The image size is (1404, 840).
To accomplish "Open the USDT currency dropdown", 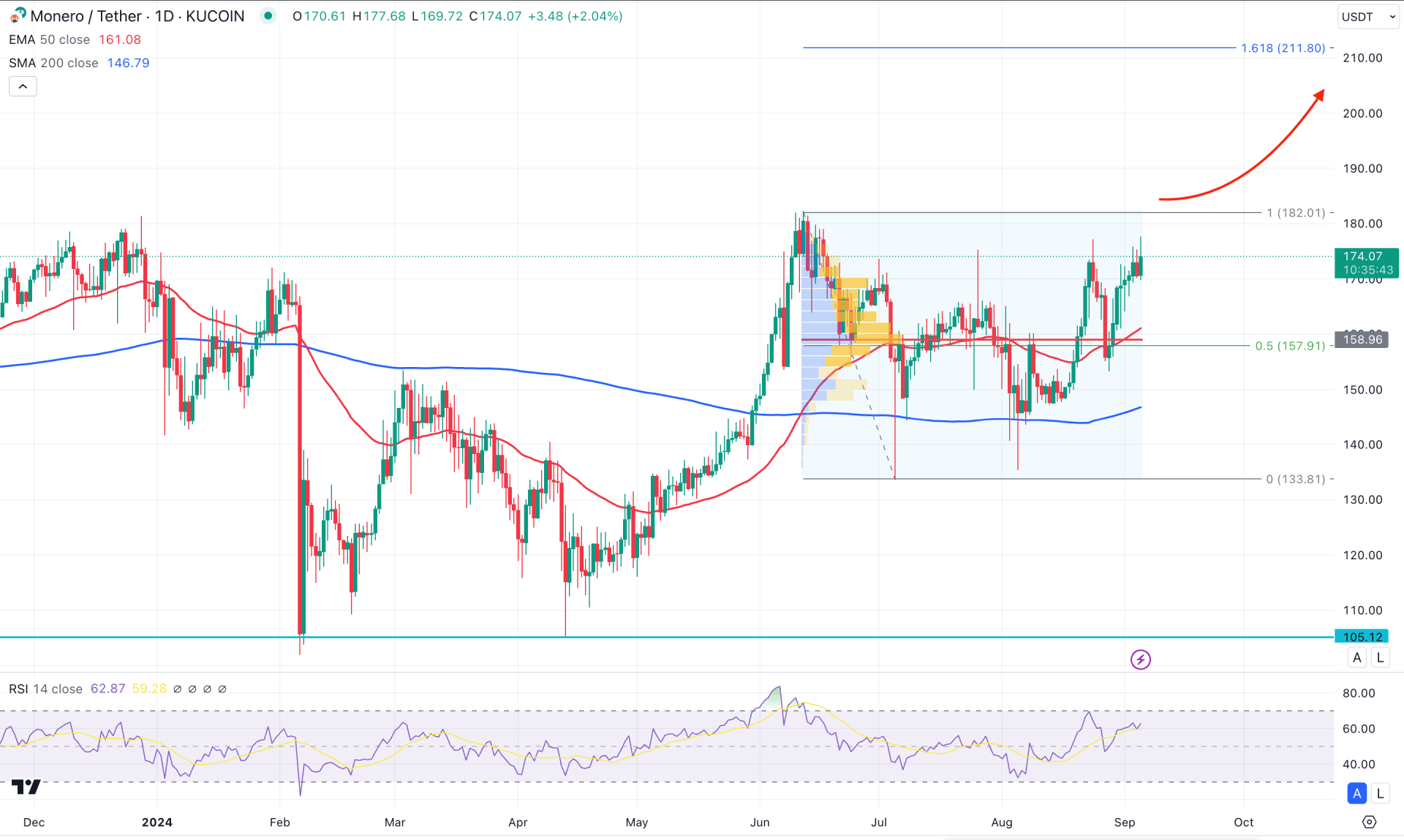I will click(1368, 17).
